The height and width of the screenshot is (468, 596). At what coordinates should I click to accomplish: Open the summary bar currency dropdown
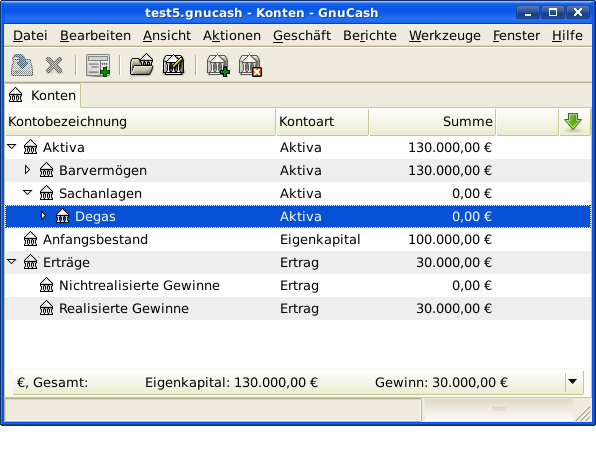click(x=572, y=381)
